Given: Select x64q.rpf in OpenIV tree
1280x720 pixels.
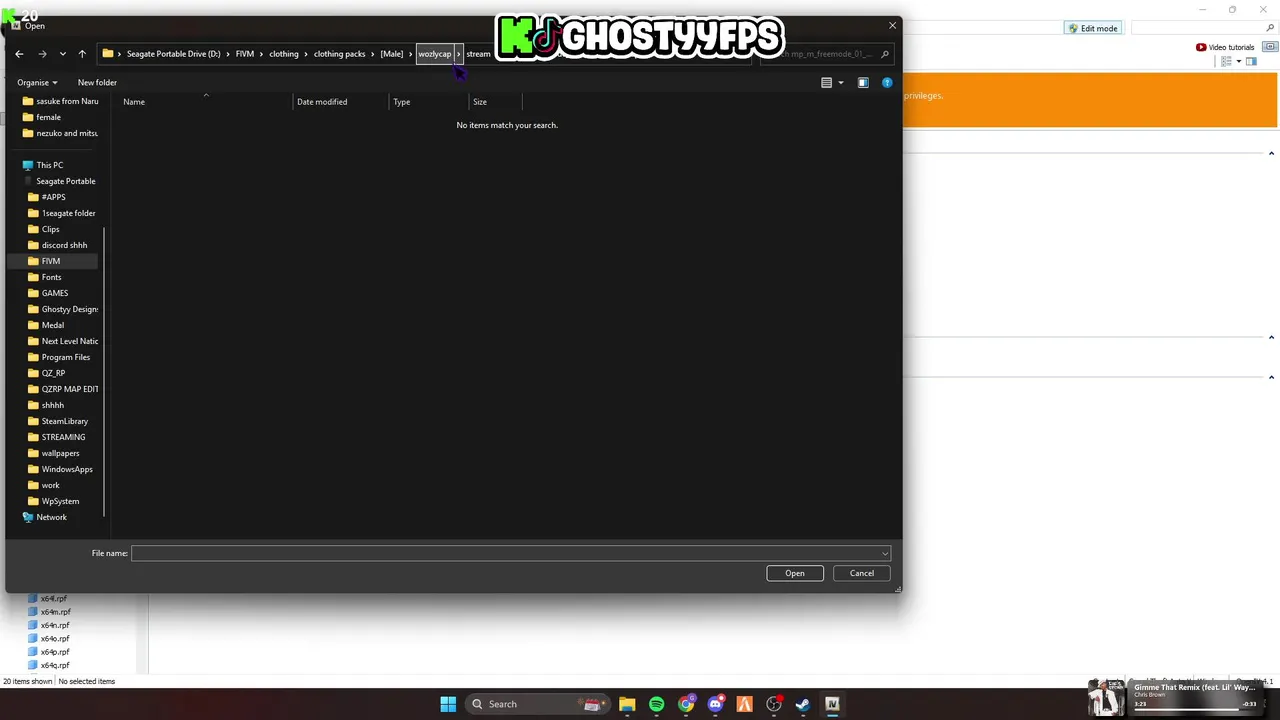Looking at the screenshot, I should 49,665.
